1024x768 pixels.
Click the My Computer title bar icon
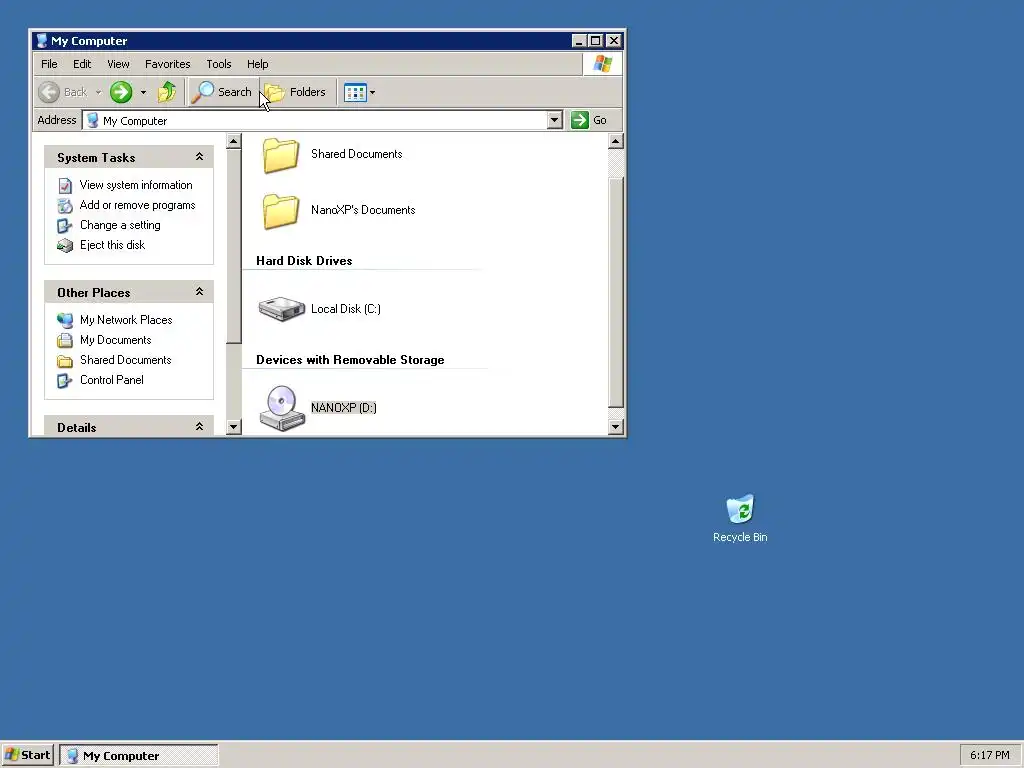pos(42,40)
